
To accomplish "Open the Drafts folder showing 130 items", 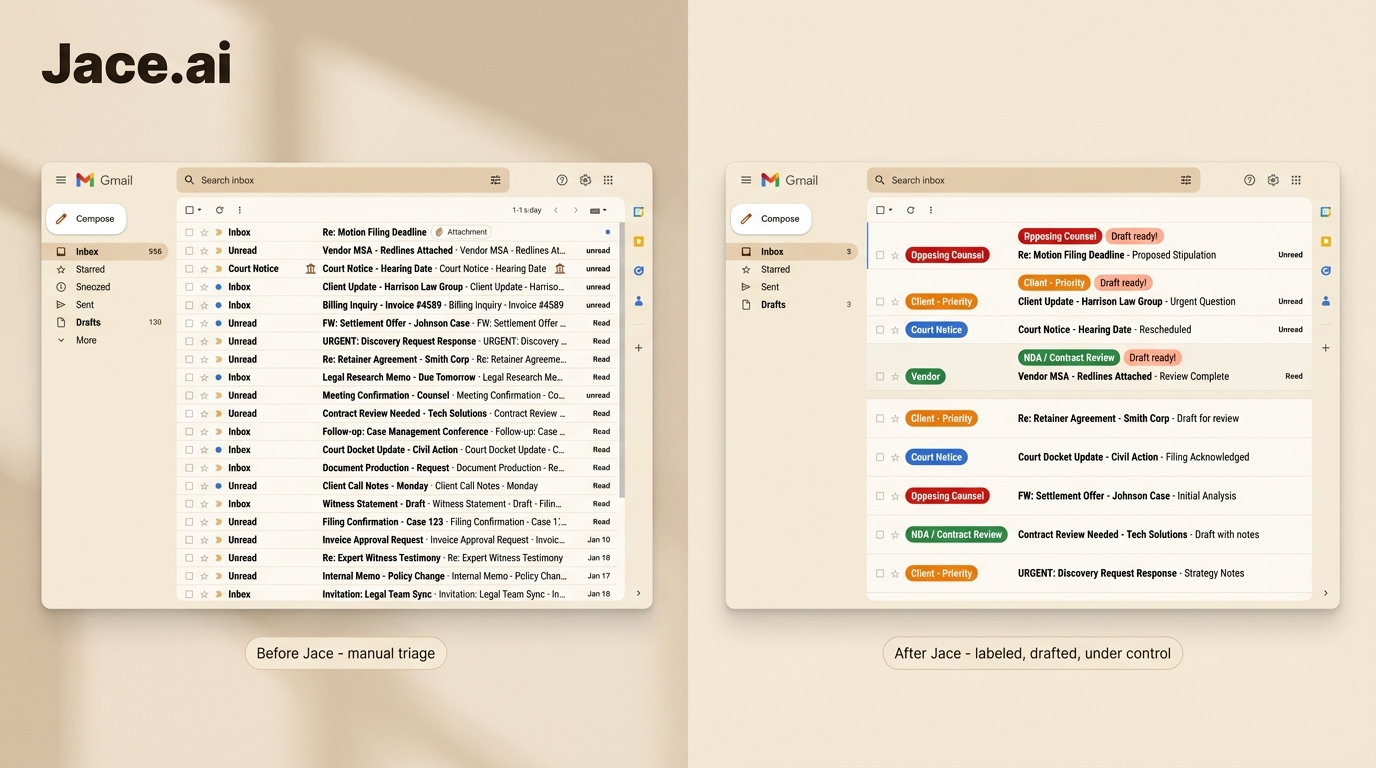I will point(88,322).
